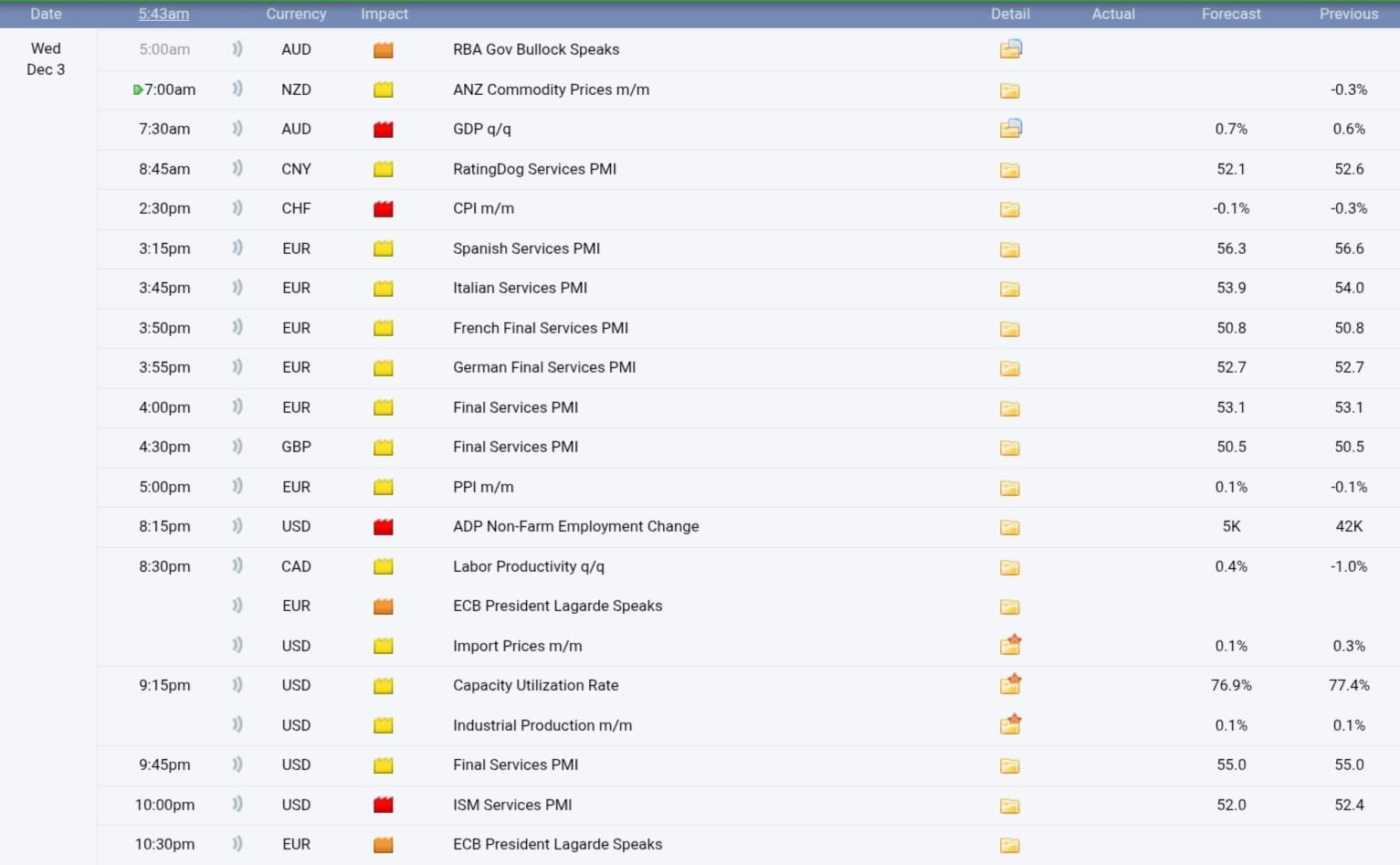Click the Impact column header

click(384, 14)
